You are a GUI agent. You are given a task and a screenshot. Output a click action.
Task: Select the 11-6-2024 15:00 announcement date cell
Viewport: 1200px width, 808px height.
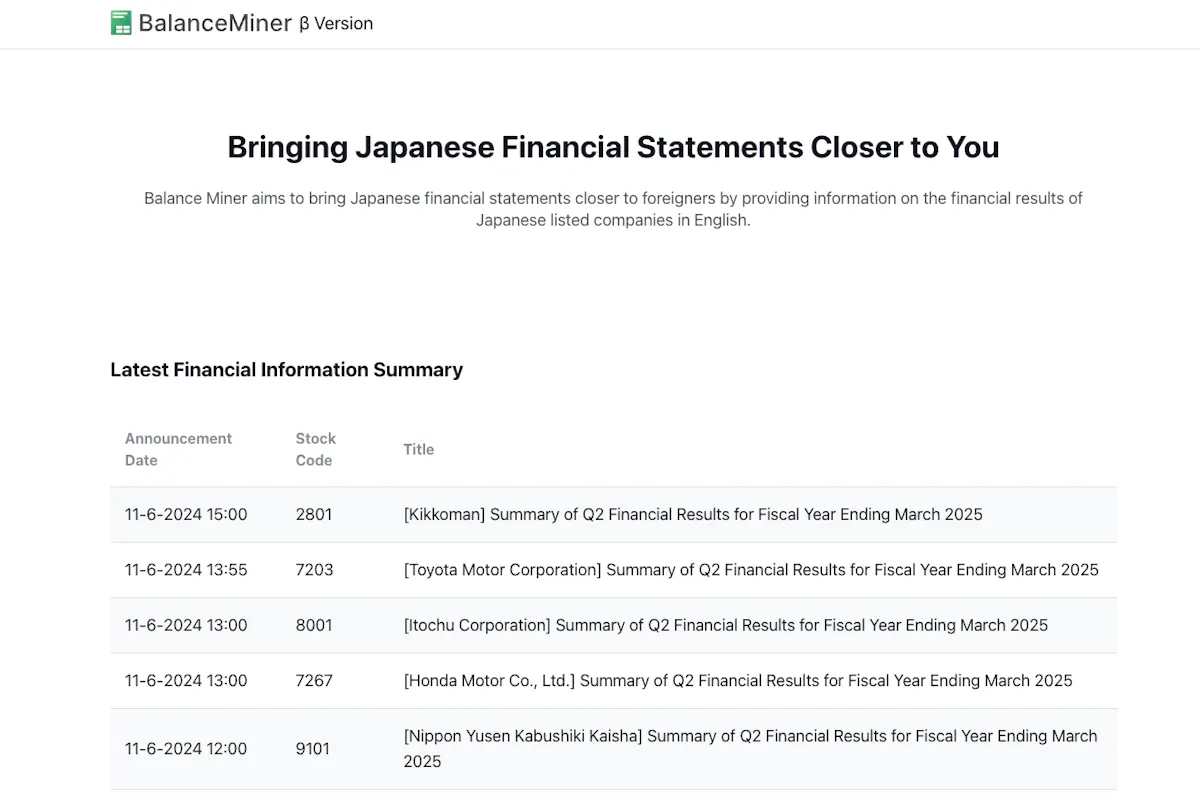pos(186,514)
